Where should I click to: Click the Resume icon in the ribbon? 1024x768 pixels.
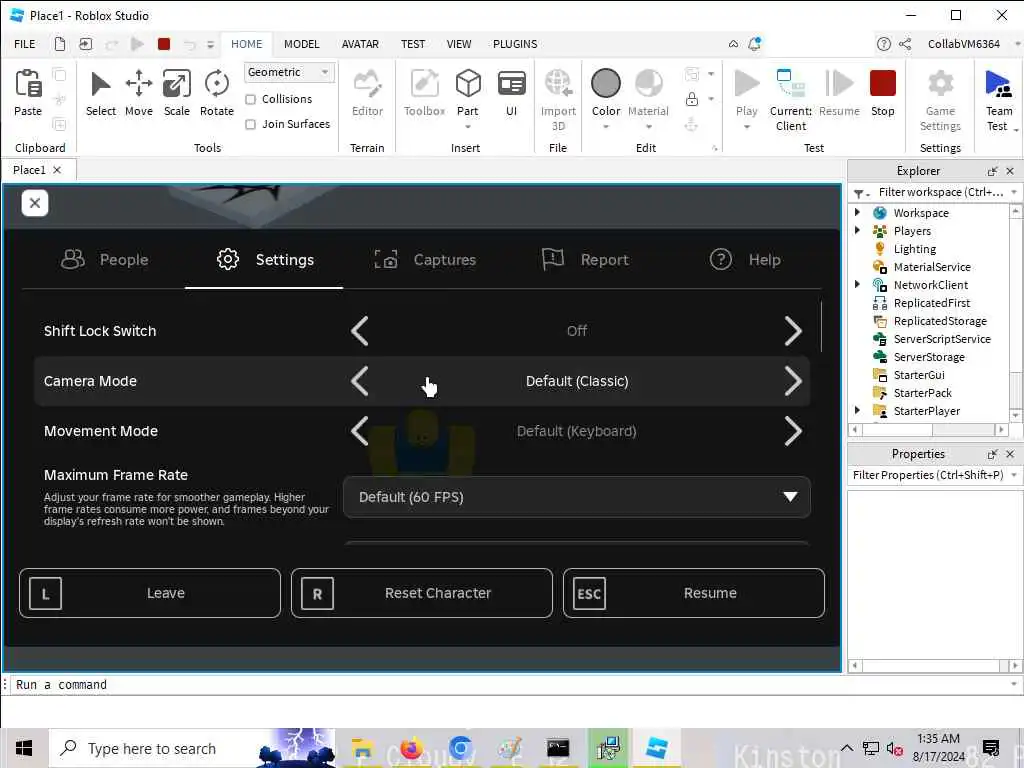(x=839, y=84)
